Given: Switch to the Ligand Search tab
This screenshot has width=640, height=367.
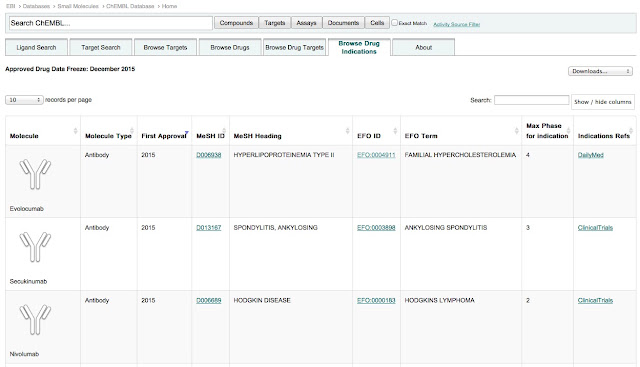Looking at the screenshot, I should 36,47.
